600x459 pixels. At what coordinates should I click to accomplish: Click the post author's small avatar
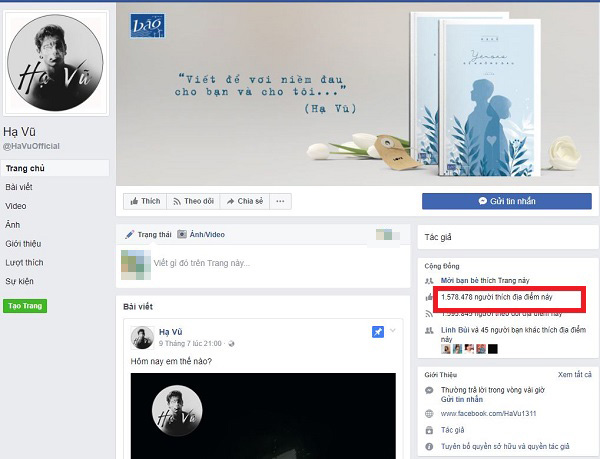[142, 337]
